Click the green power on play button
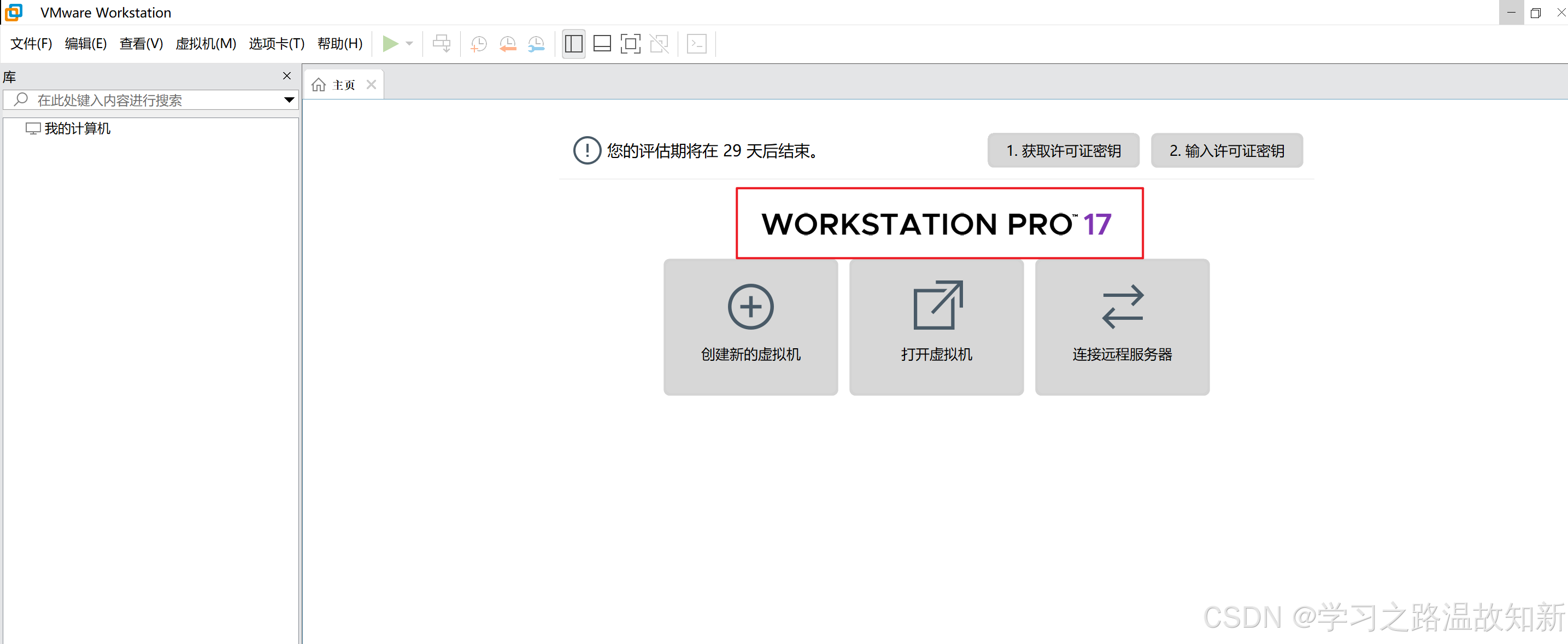Image resolution: width=1568 pixels, height=644 pixels. point(390,44)
